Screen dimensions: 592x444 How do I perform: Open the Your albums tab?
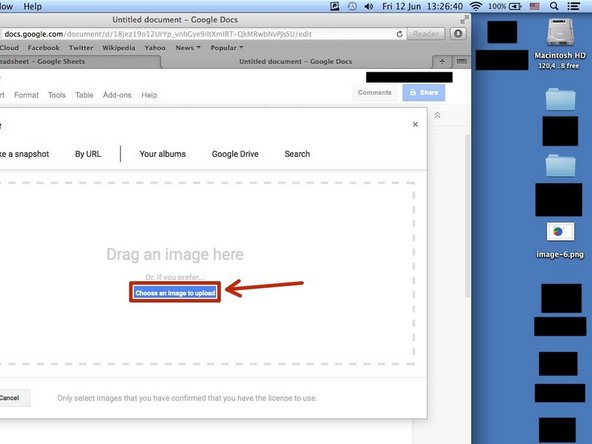click(x=162, y=154)
